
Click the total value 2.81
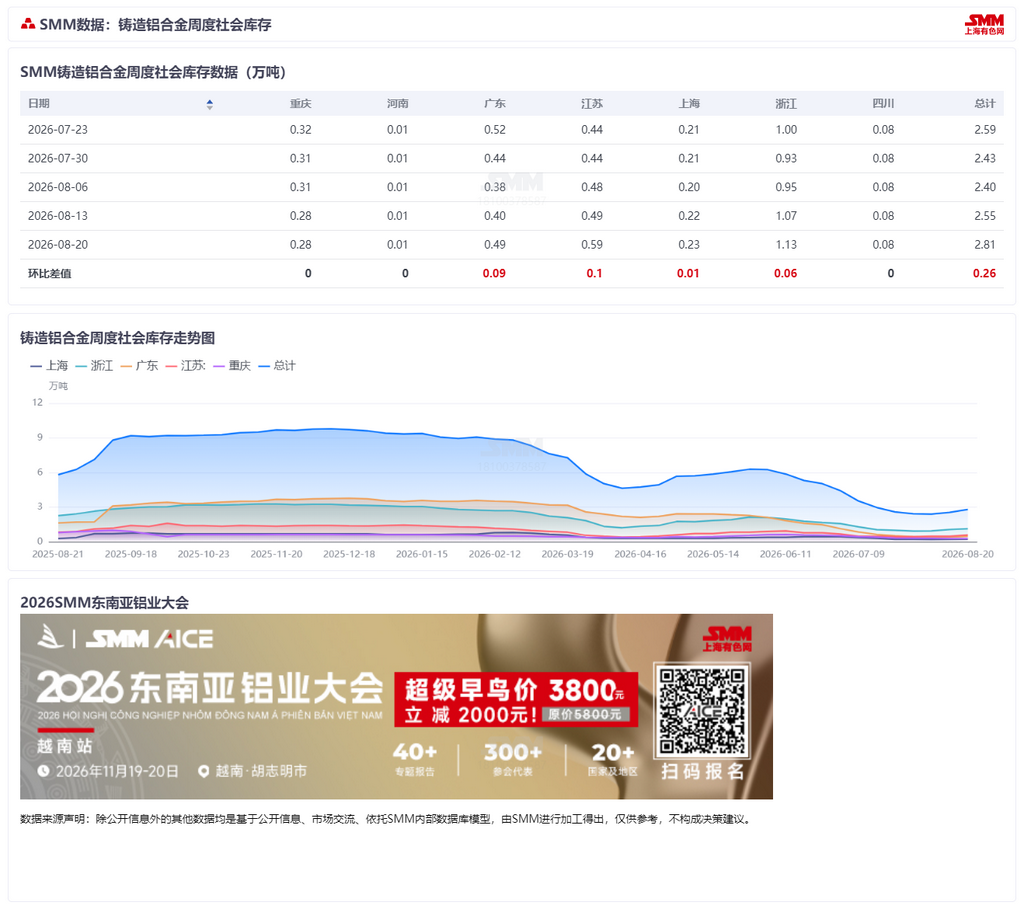point(985,244)
